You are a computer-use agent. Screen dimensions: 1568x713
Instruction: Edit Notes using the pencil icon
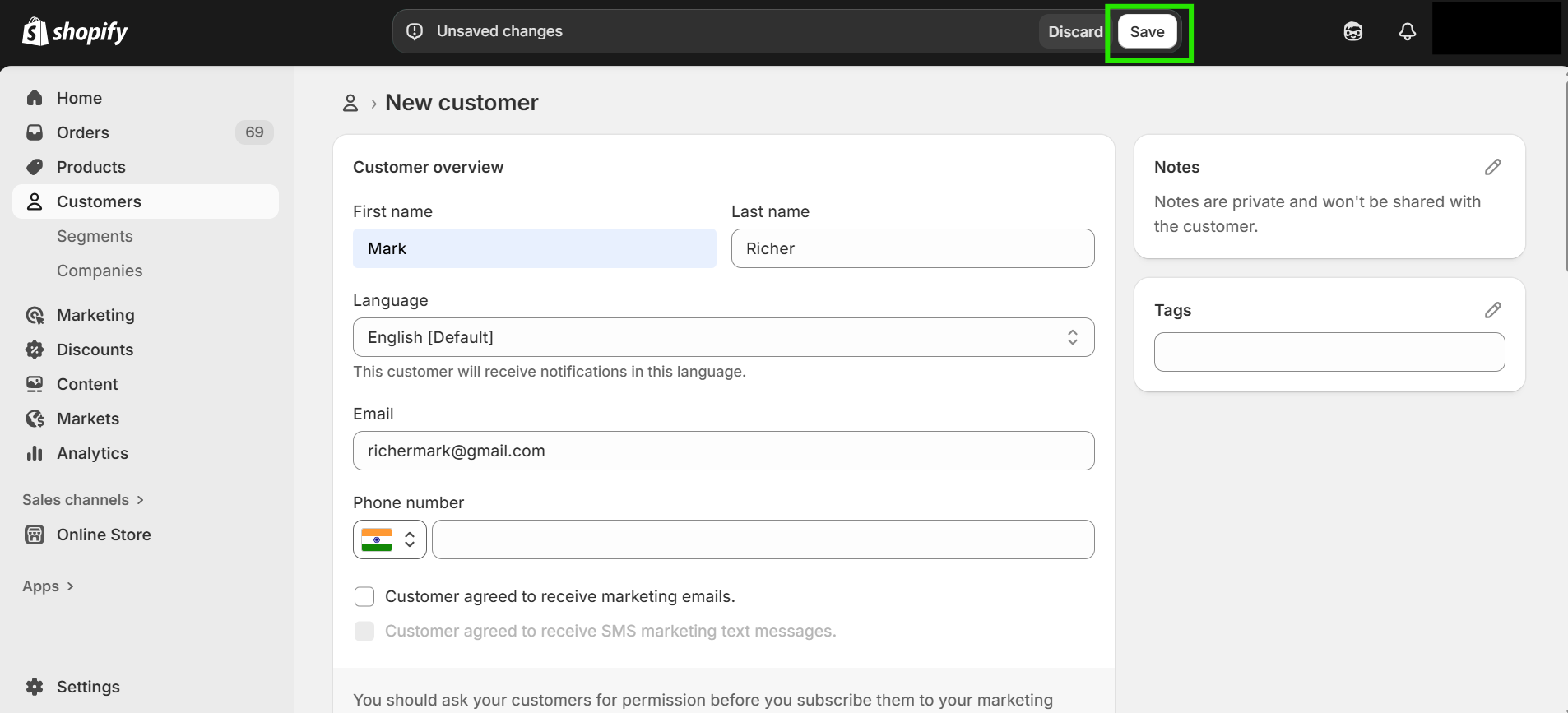[x=1493, y=167]
